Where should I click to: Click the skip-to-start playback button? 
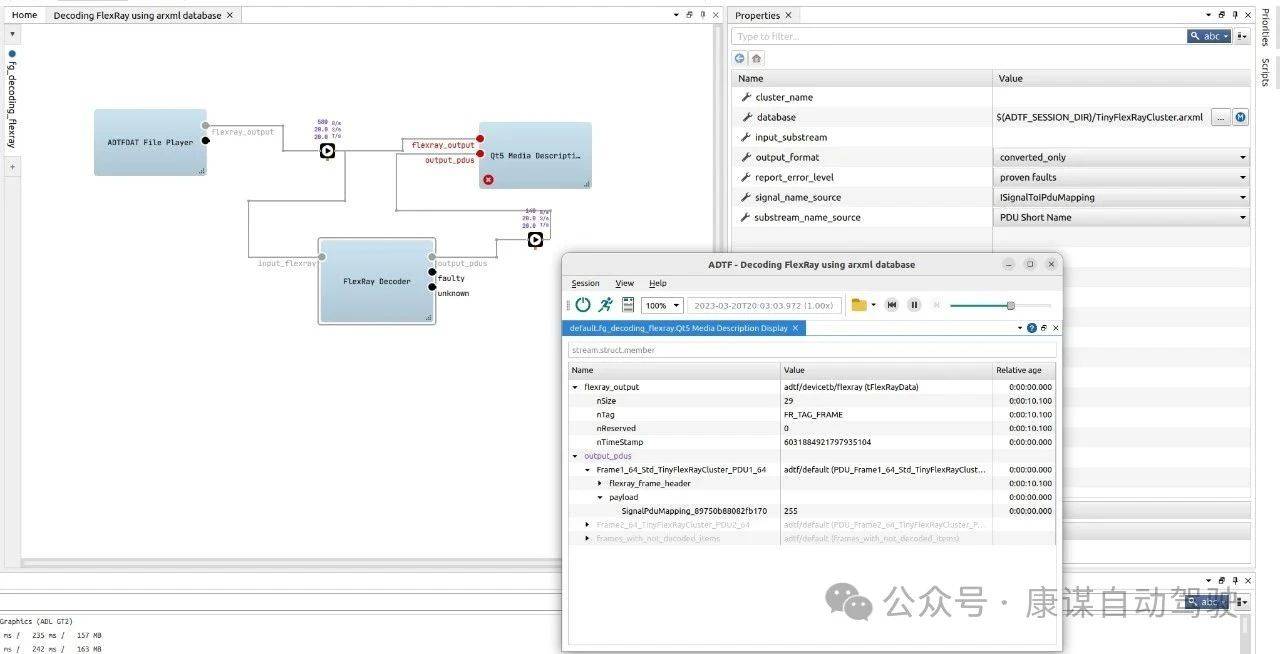(892, 305)
